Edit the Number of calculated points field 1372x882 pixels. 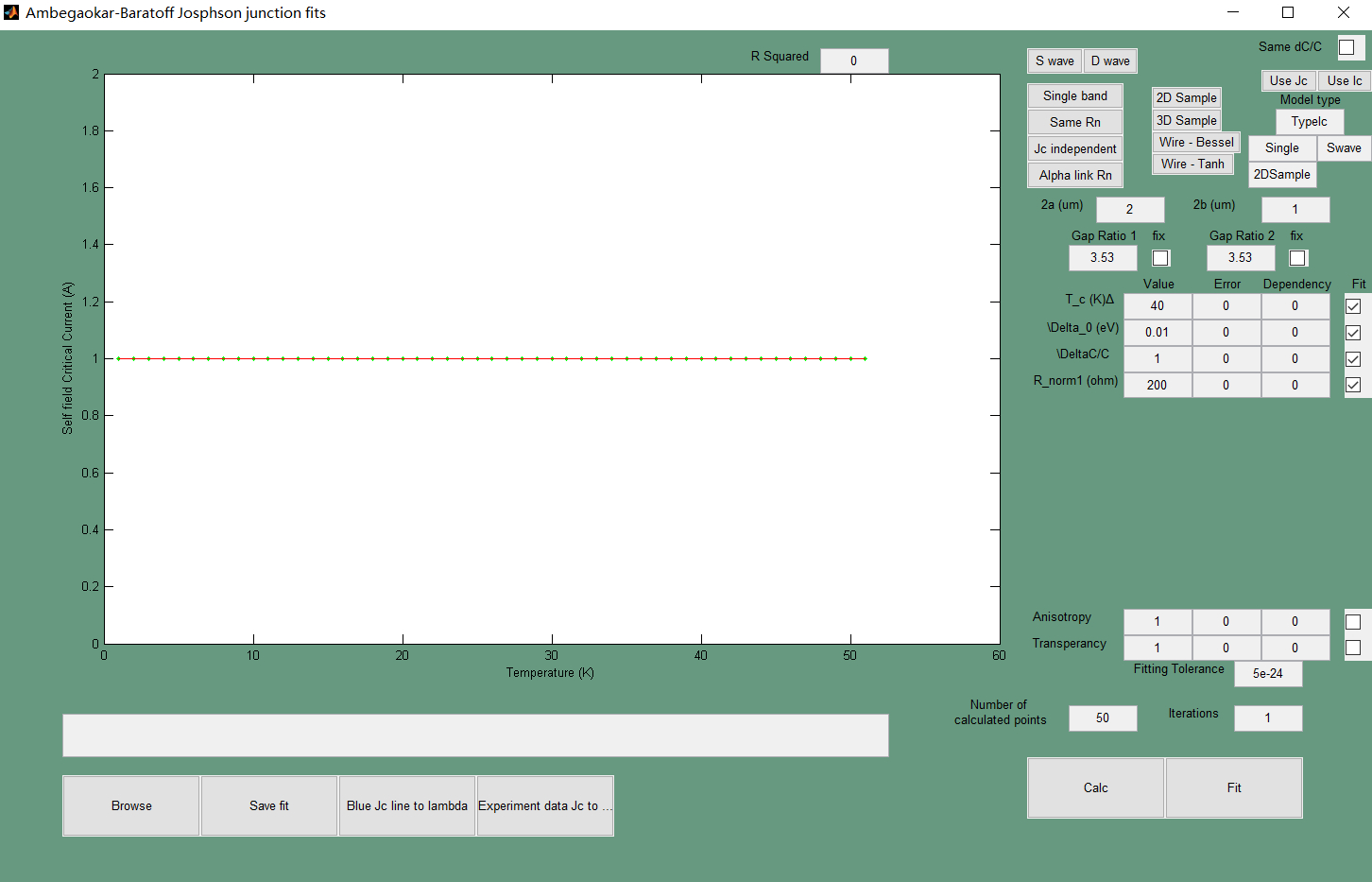(1103, 718)
